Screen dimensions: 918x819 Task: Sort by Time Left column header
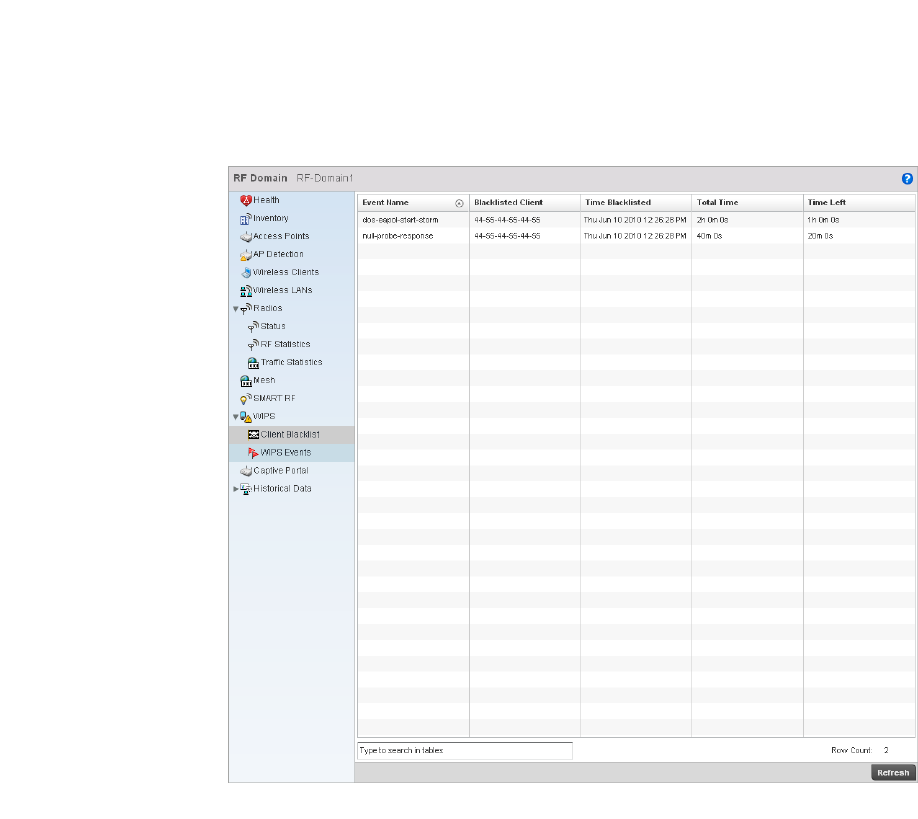coord(859,203)
